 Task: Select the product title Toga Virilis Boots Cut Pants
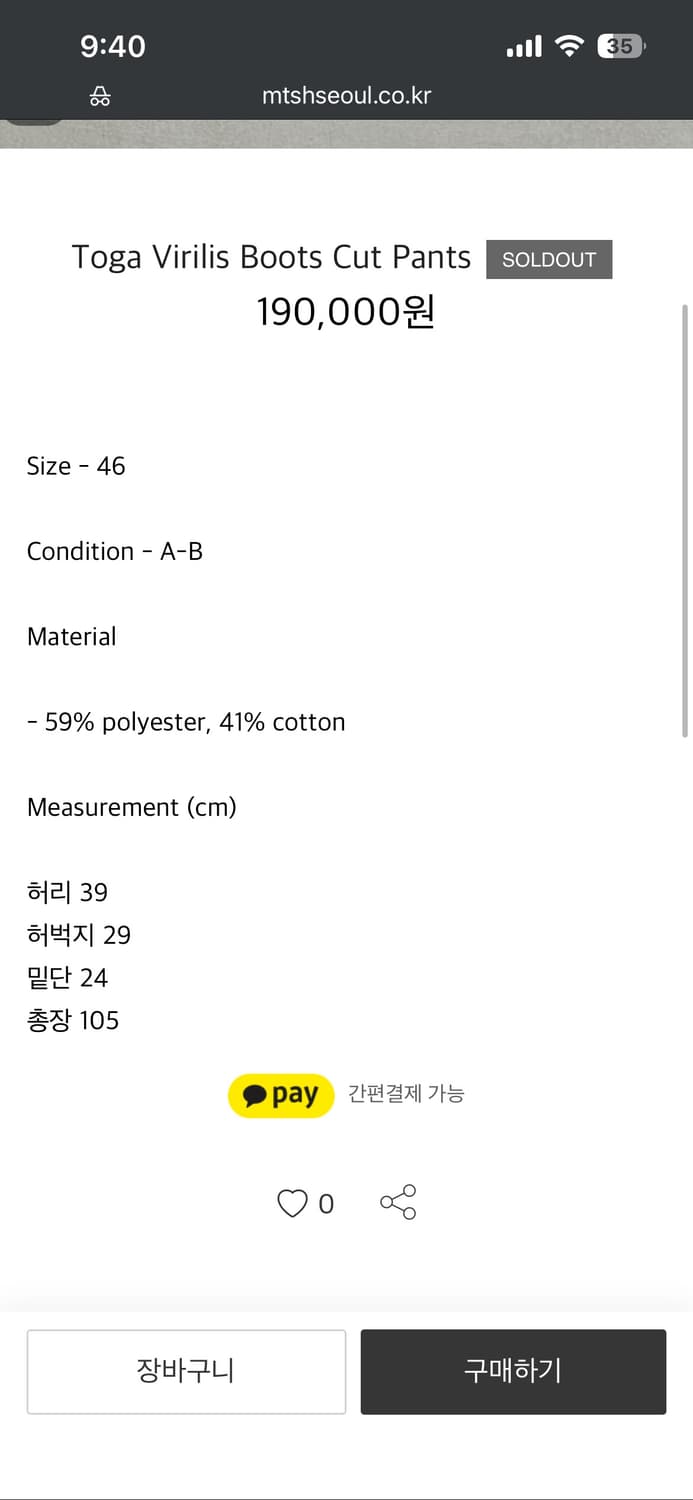[x=271, y=257]
